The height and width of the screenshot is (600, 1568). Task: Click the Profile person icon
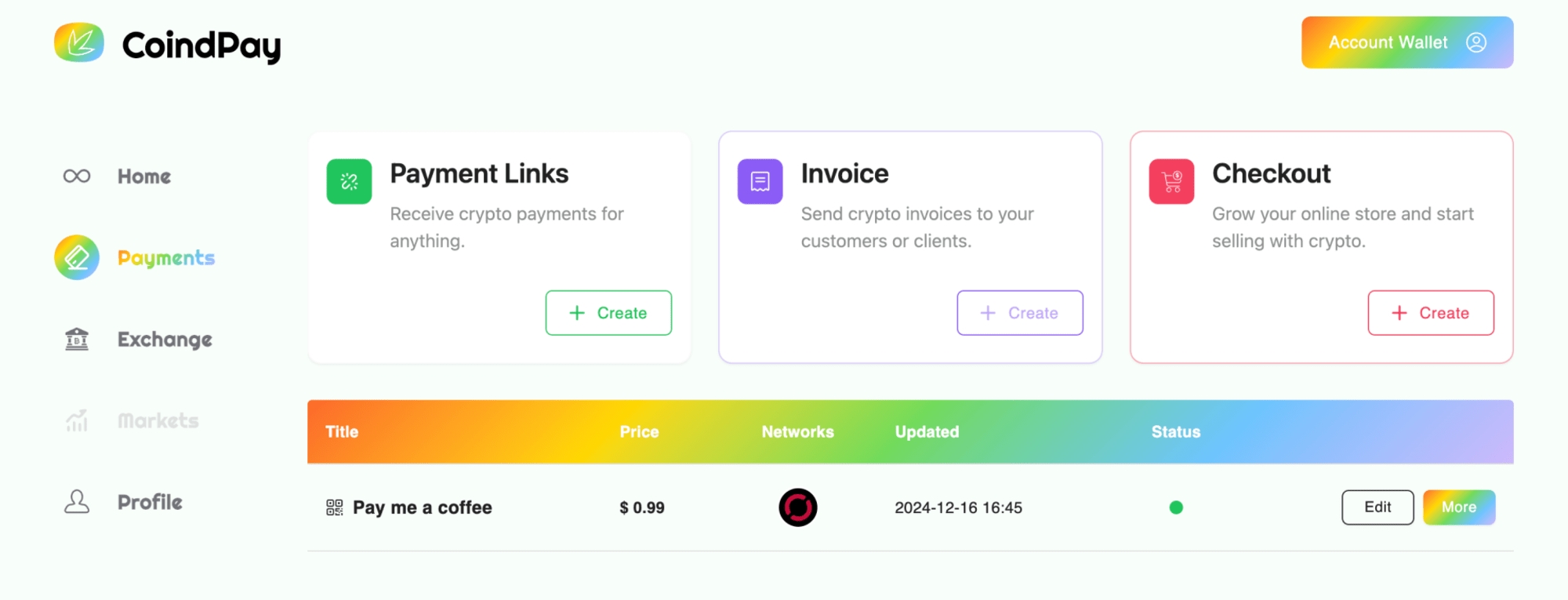click(77, 502)
